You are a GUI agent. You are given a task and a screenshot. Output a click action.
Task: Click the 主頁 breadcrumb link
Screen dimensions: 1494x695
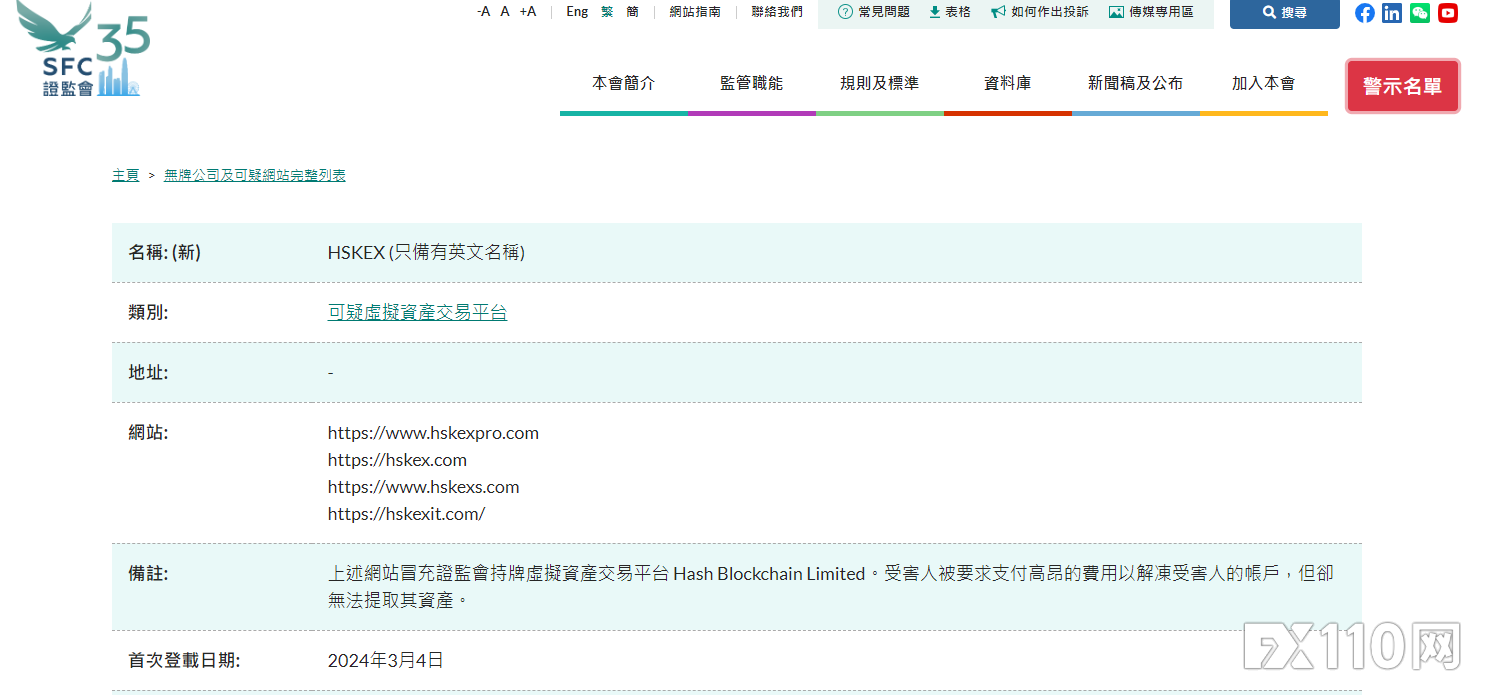point(125,174)
